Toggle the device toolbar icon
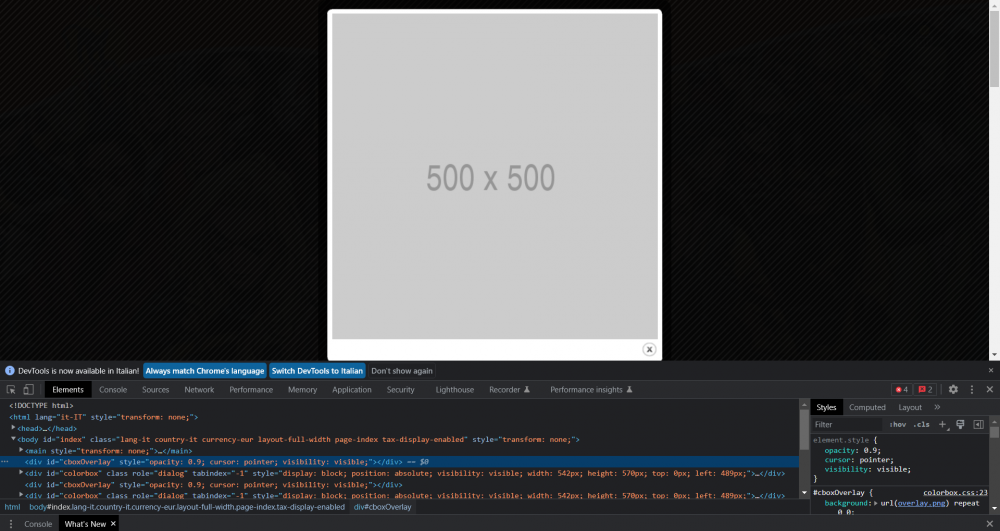Image resolution: width=1000 pixels, height=531 pixels. pyautogui.click(x=29, y=389)
